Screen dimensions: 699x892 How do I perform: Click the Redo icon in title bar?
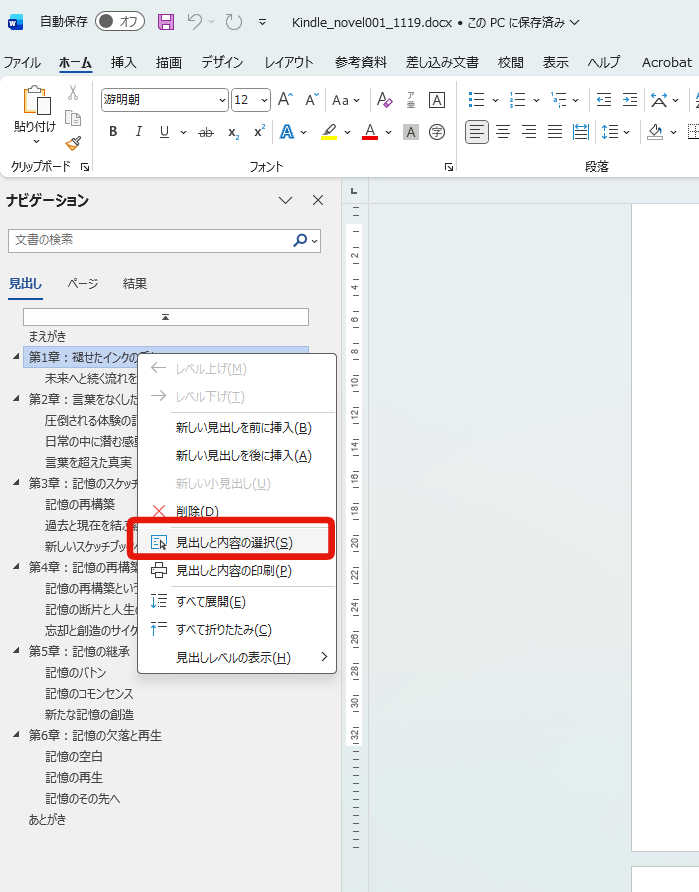tap(234, 22)
